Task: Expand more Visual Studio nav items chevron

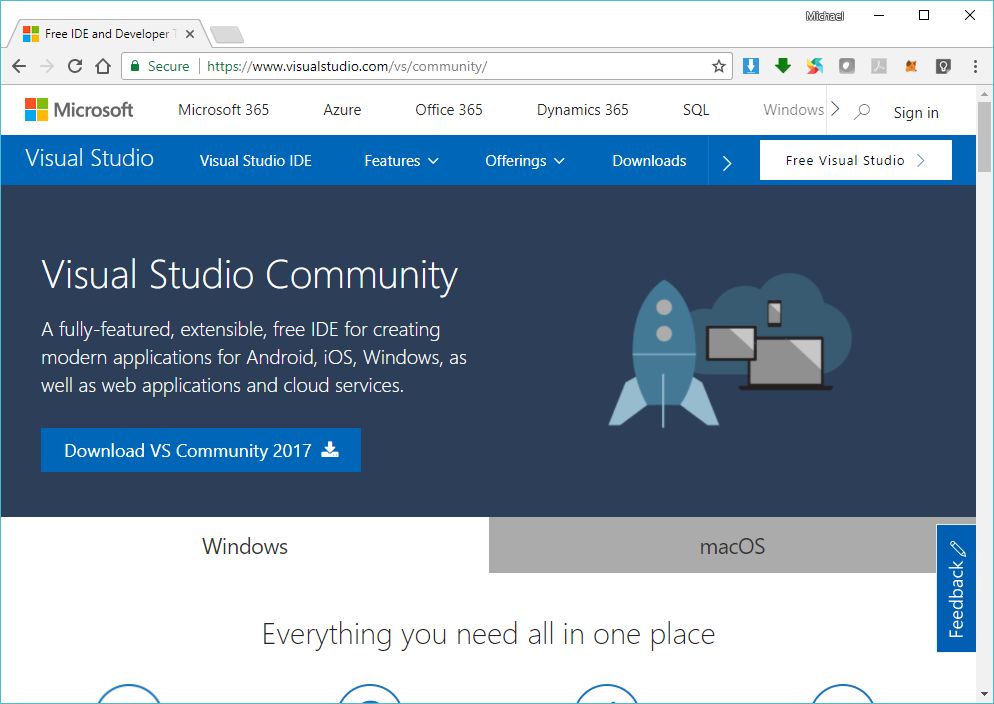Action: pos(726,163)
